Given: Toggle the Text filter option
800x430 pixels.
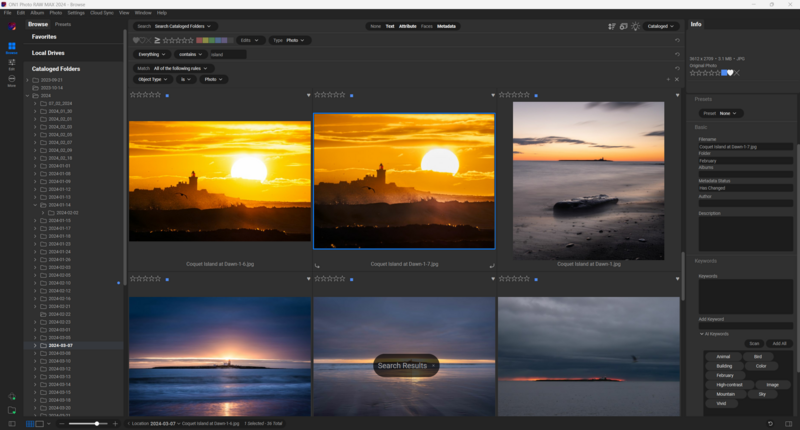Looking at the screenshot, I should (390, 26).
